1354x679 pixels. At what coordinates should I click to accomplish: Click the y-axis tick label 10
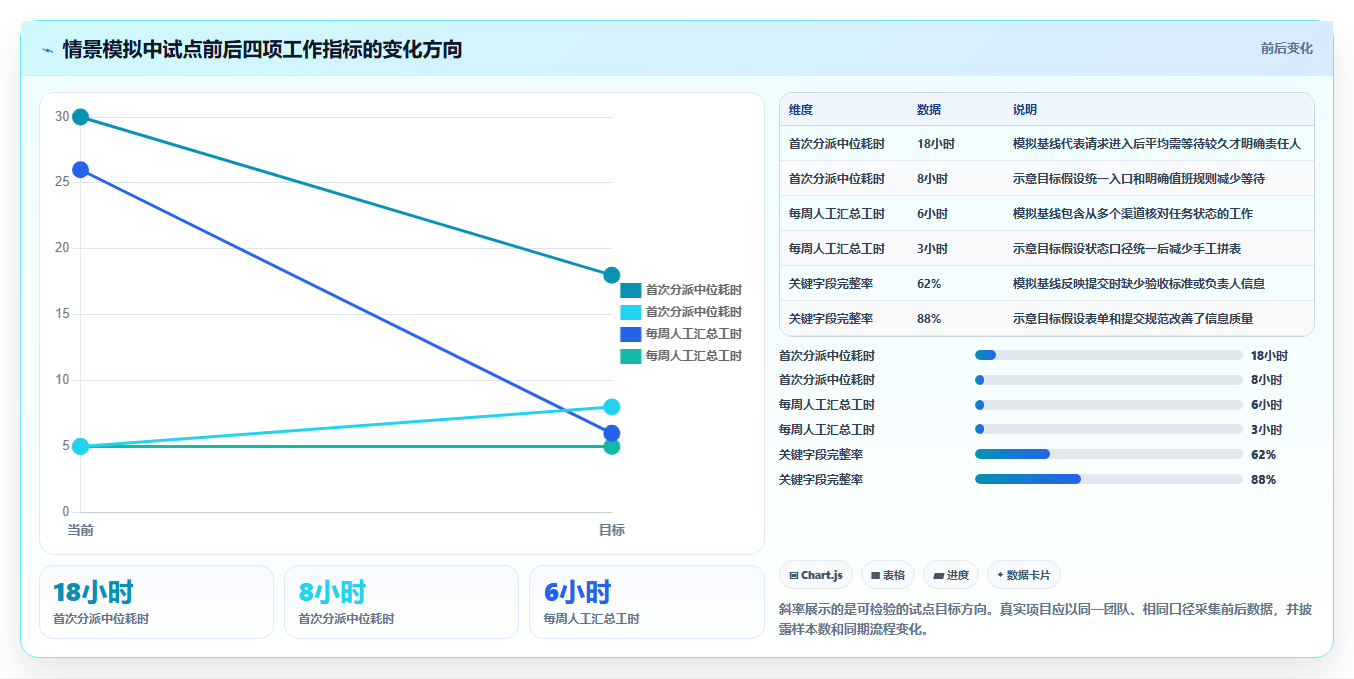click(x=62, y=380)
